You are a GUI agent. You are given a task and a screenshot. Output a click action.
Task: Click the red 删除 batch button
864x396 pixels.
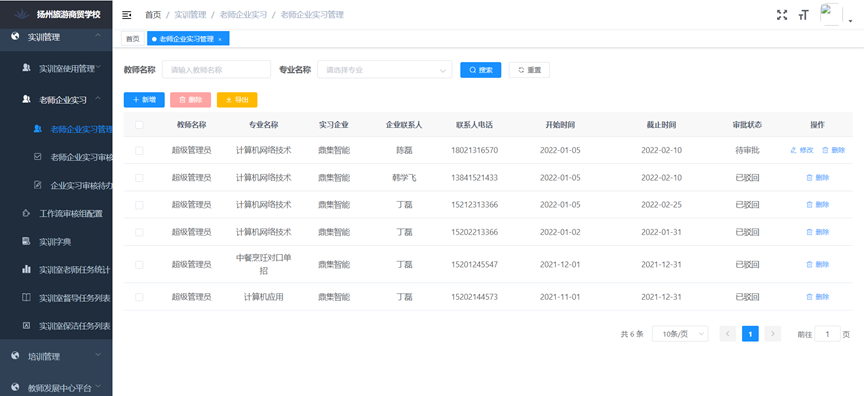191,100
